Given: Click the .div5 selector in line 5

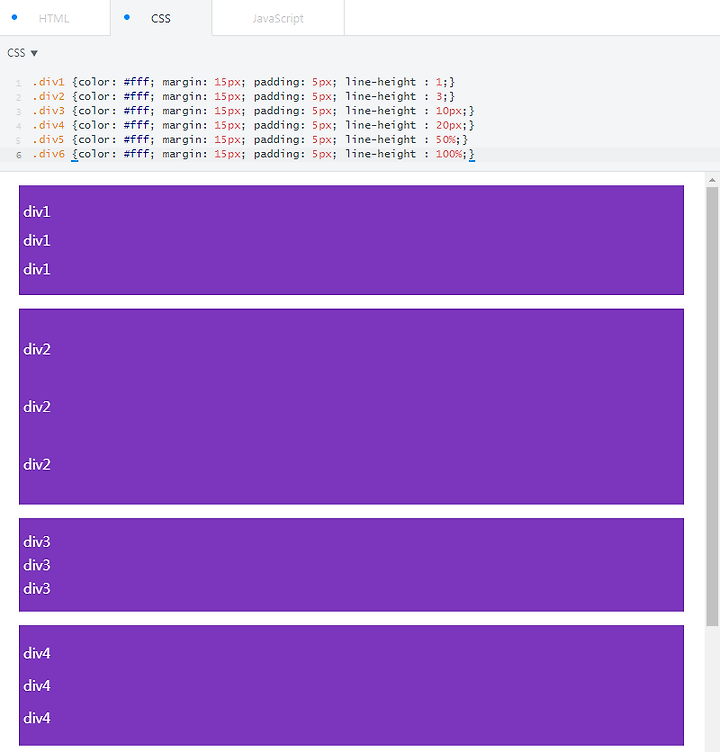Looking at the screenshot, I should (48, 140).
